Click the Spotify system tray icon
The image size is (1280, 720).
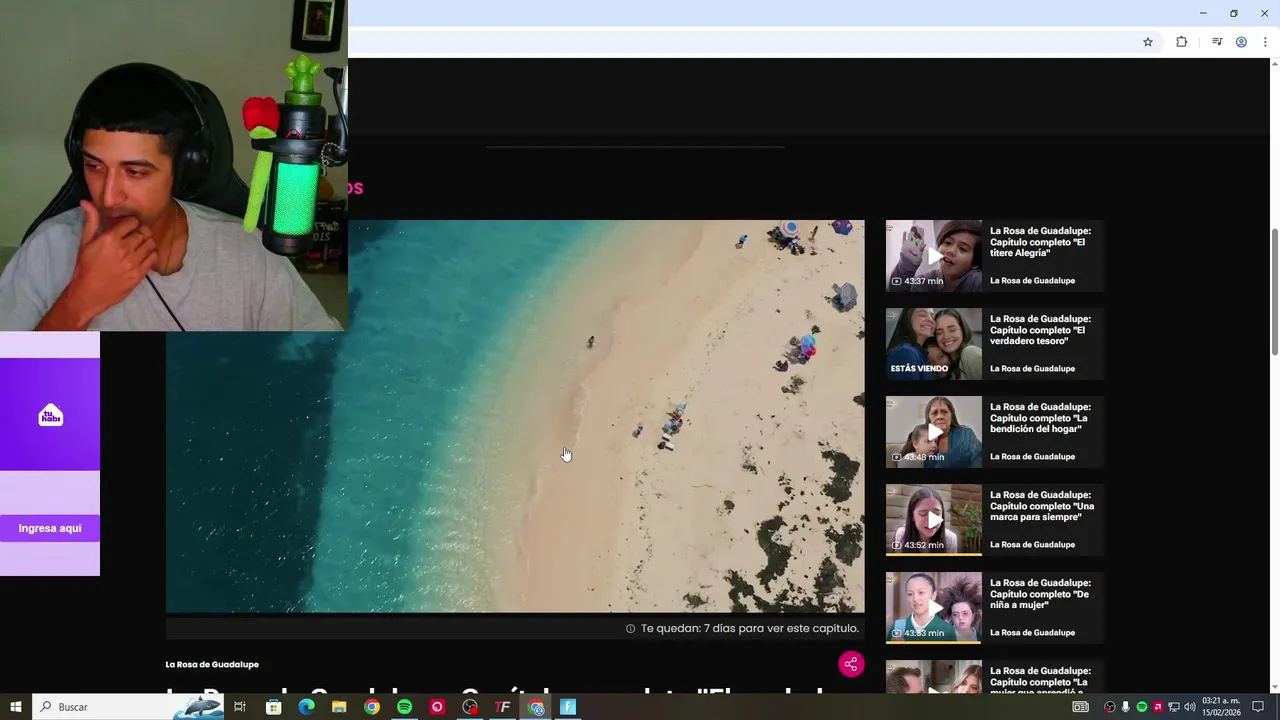coord(1142,707)
